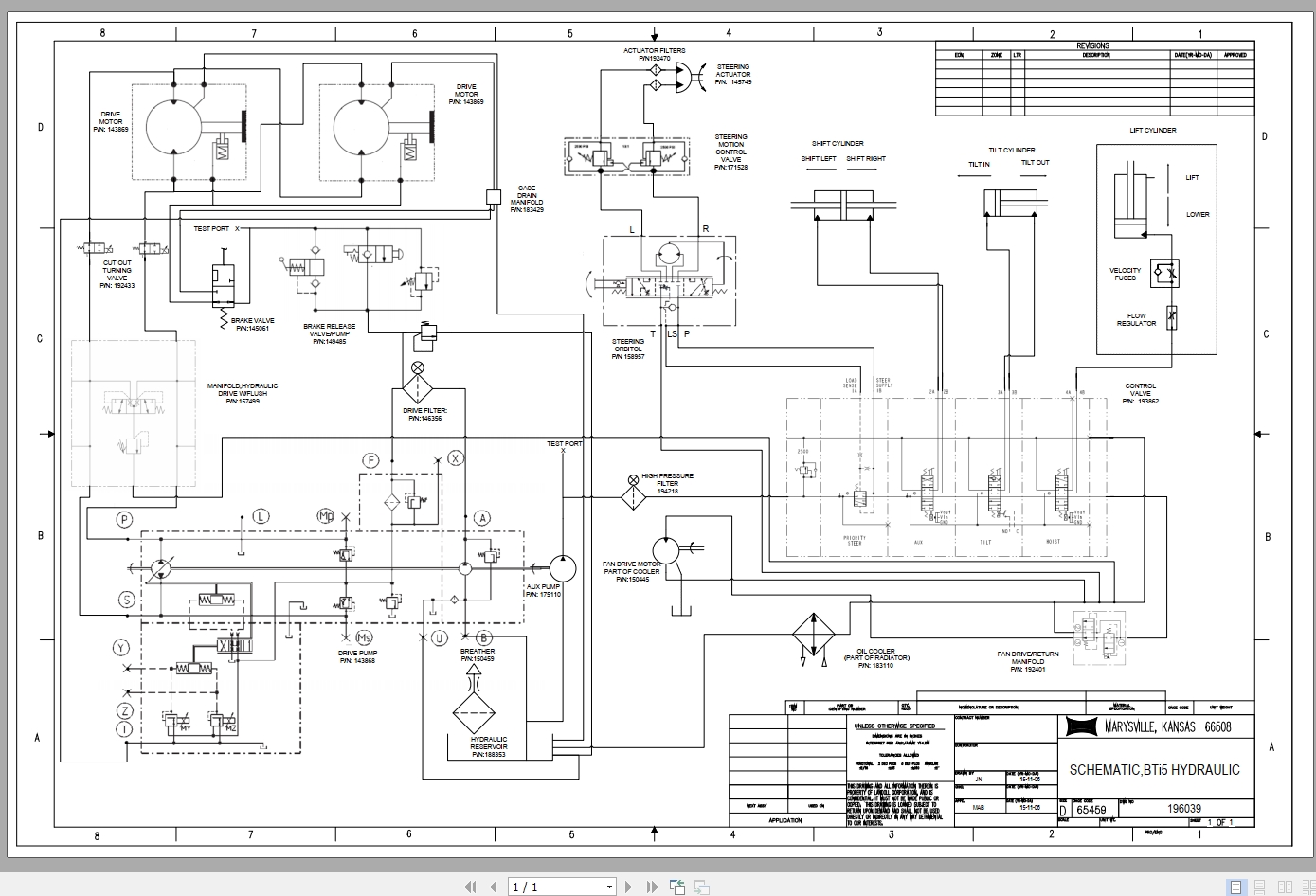
Task: Click the go to previous view icon
Action: coord(677,887)
